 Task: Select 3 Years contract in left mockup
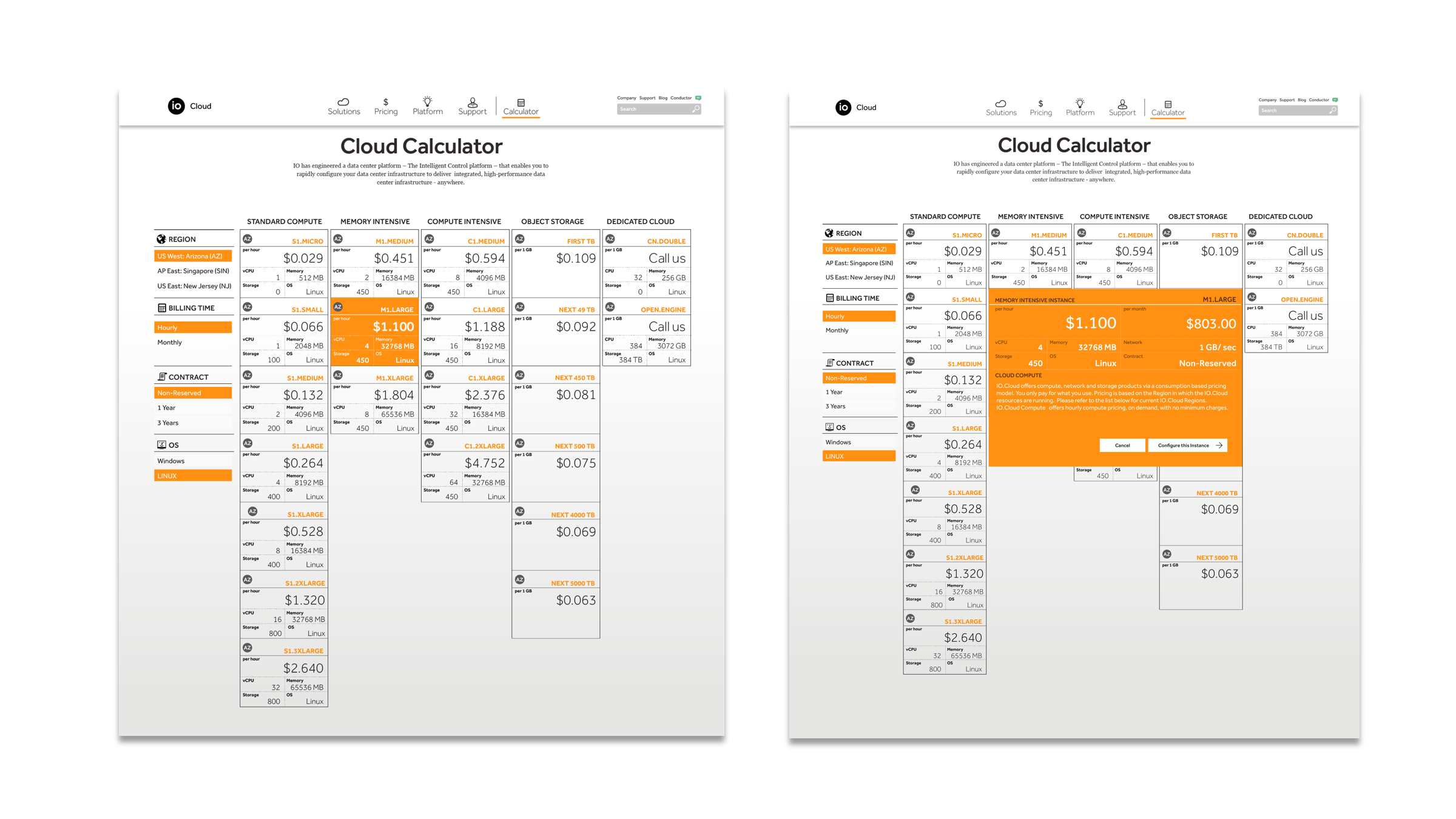[x=193, y=423]
